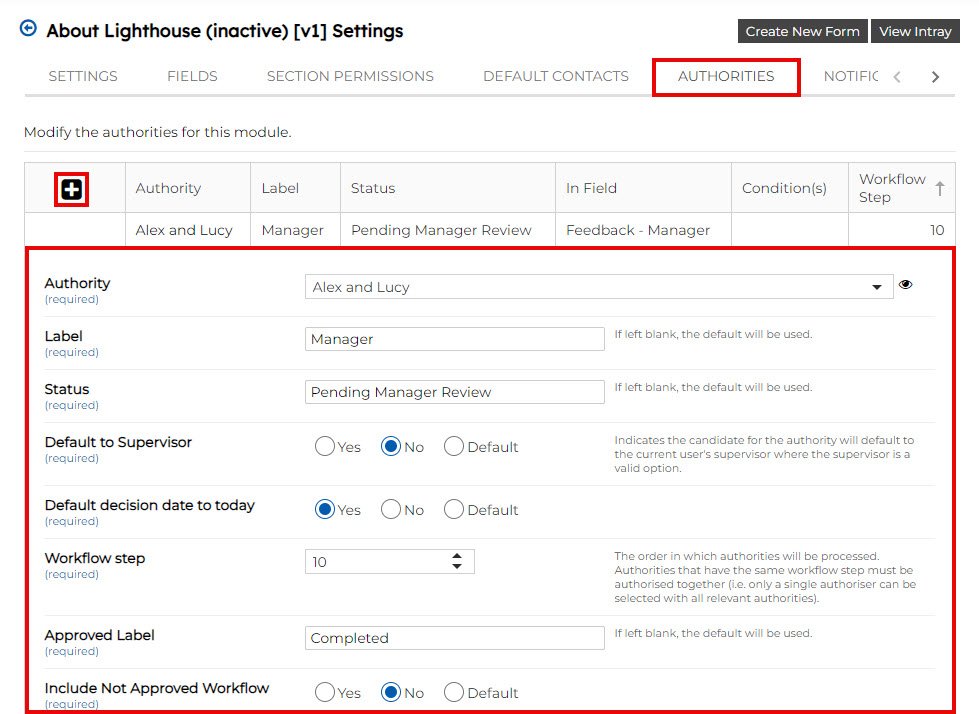Select the Alex and Lucy authority row
This screenshot has width=979, height=714.
coord(184,230)
